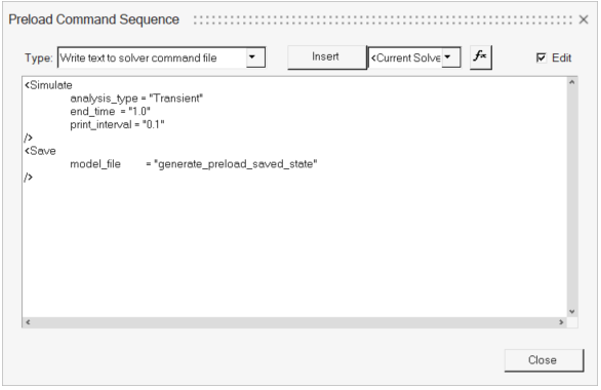The image size is (601, 390).
Task: Click the horizontal scrollbar track
Action: (x=294, y=322)
